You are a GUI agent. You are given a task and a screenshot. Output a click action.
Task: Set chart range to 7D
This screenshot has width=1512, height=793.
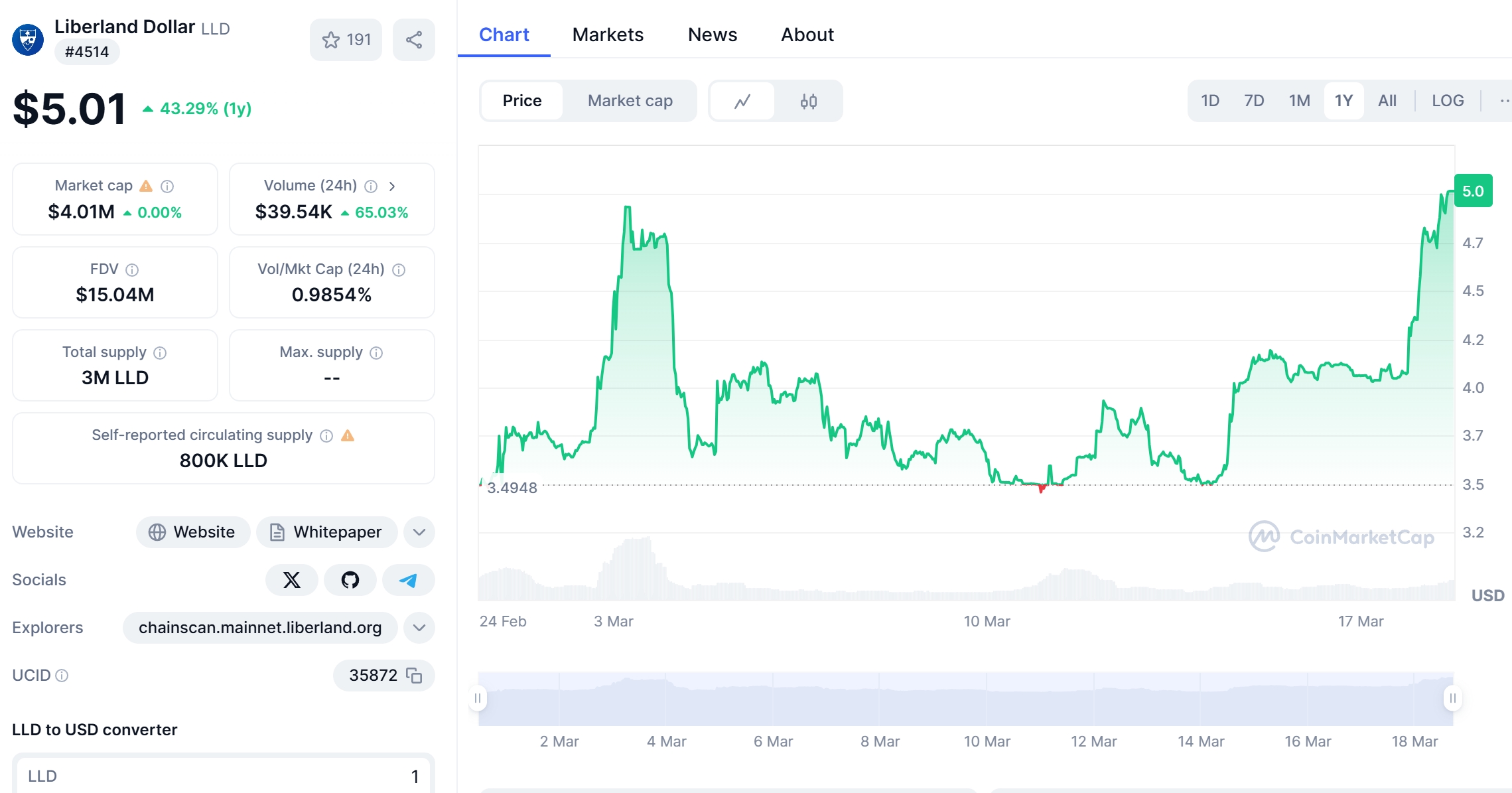pos(1254,101)
